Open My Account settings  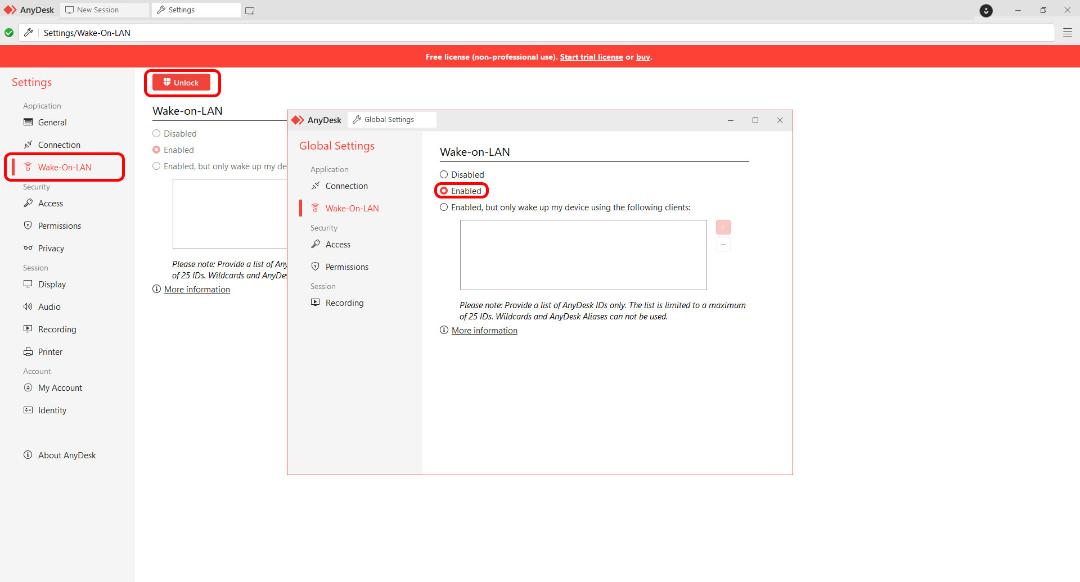[60, 388]
